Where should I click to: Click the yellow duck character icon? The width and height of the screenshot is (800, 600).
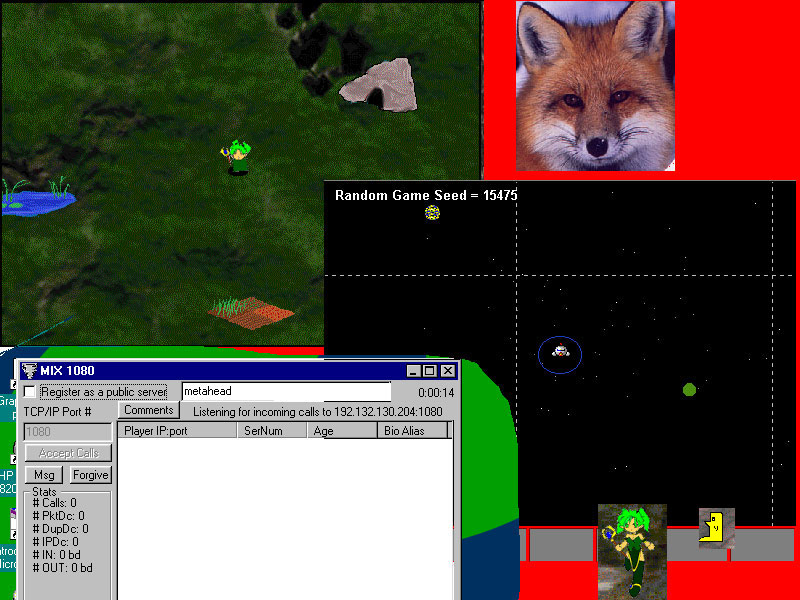pos(716,528)
